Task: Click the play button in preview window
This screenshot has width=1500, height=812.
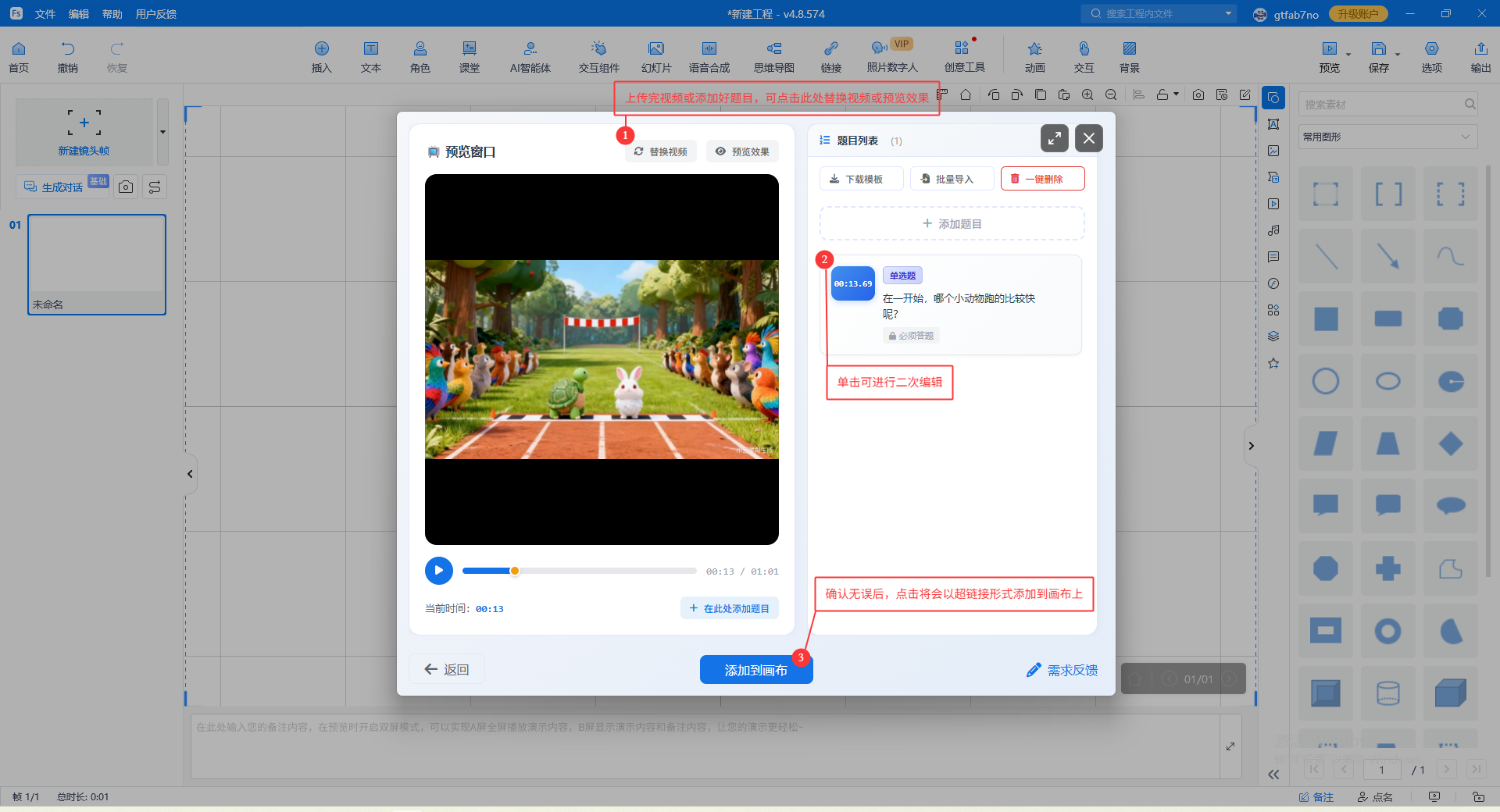Action: [438, 571]
